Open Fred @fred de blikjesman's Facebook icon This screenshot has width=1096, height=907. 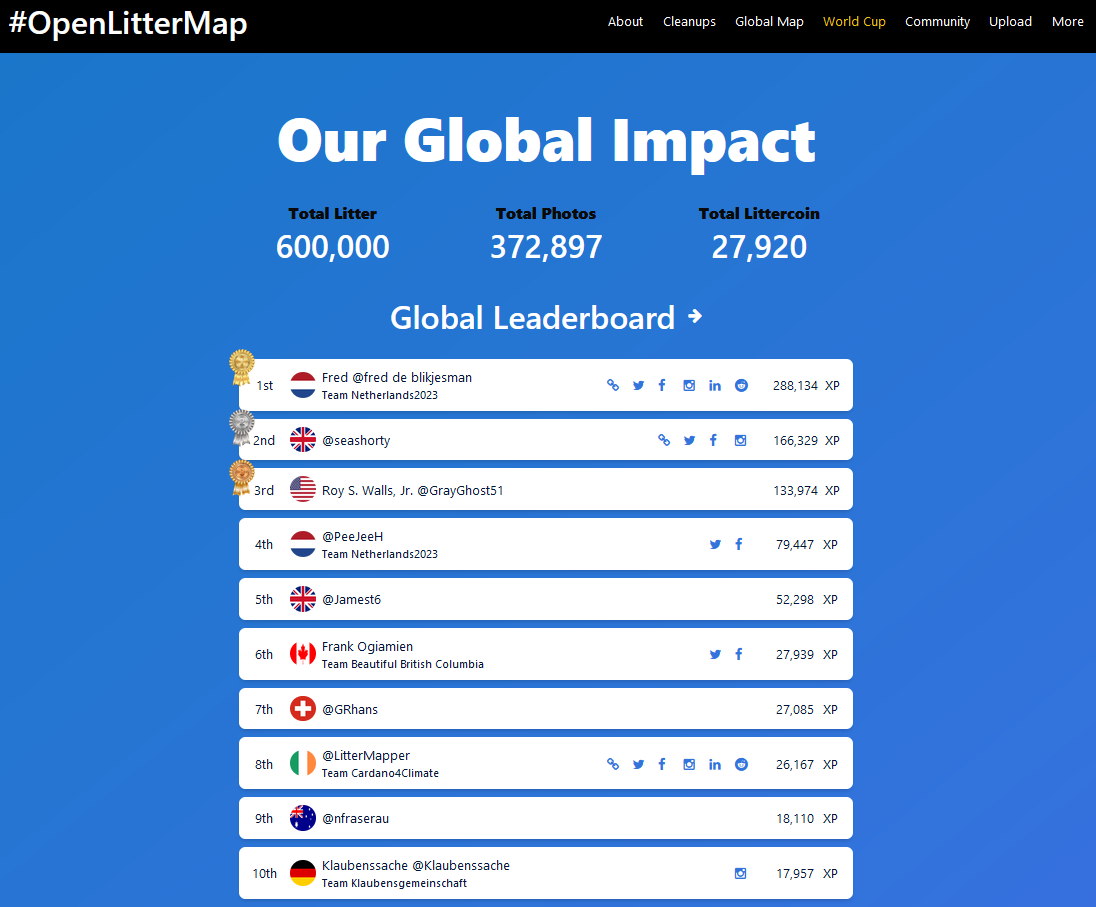tap(662, 385)
